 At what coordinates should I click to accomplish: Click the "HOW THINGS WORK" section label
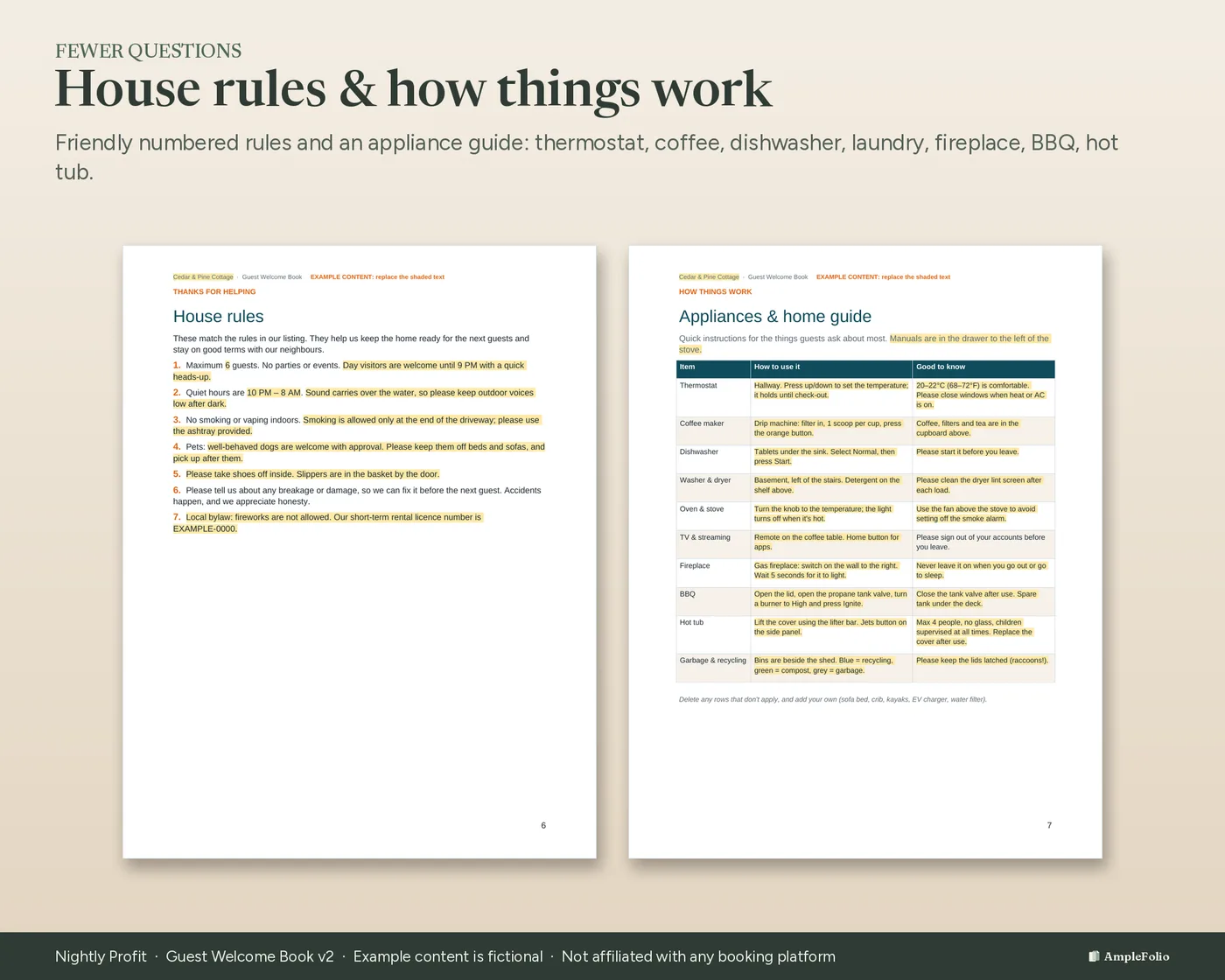tap(716, 292)
